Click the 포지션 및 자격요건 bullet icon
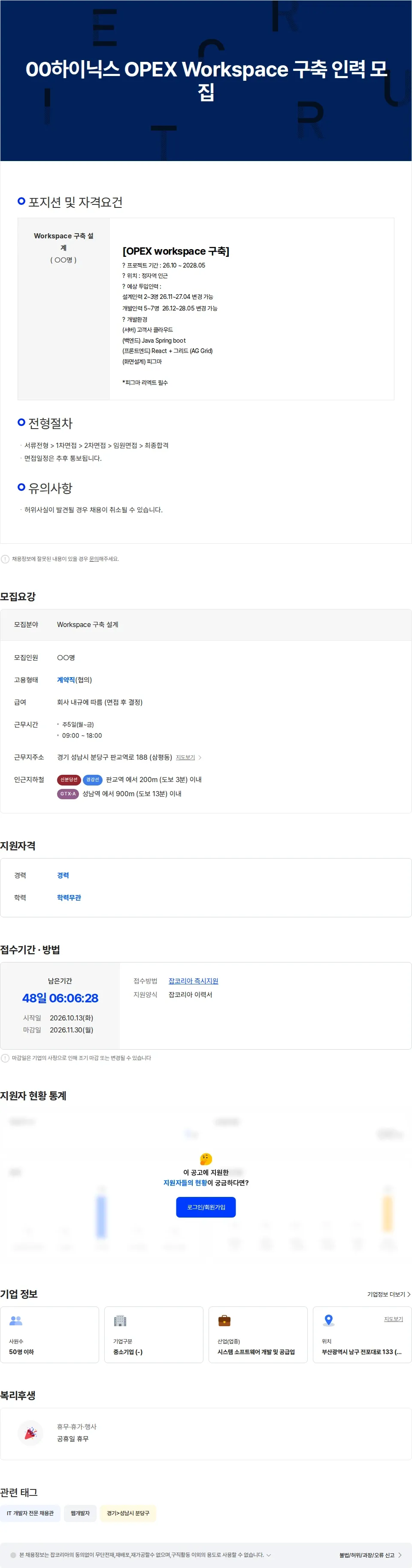 point(21,201)
